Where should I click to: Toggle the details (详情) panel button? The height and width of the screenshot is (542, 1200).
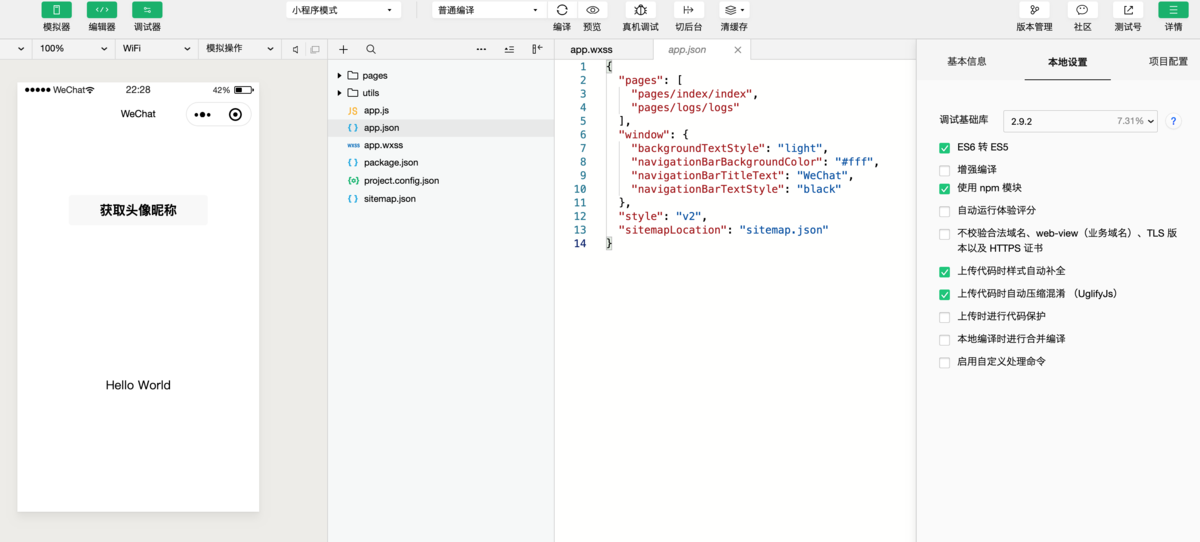(x=1173, y=10)
